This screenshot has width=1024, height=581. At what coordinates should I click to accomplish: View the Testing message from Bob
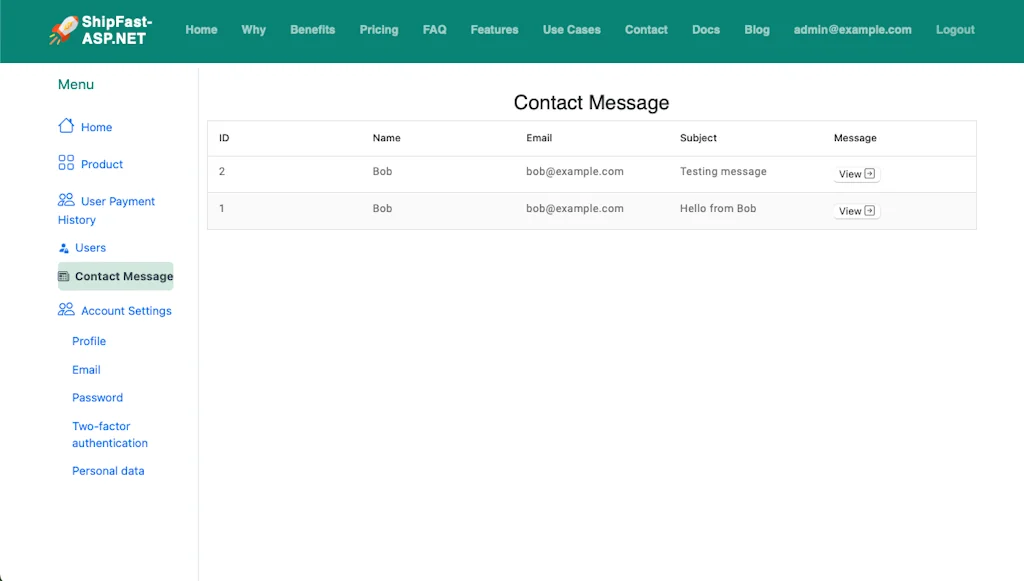855,173
